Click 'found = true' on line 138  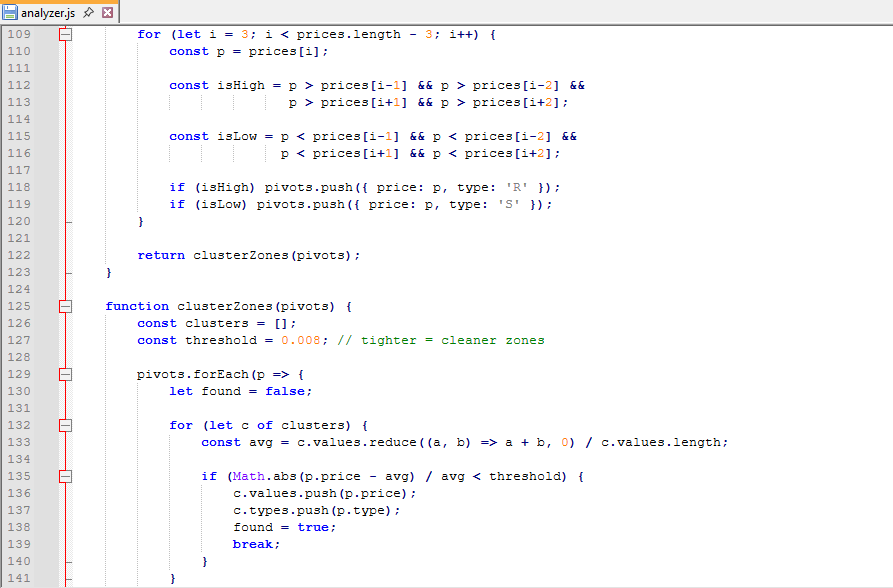[284, 527]
